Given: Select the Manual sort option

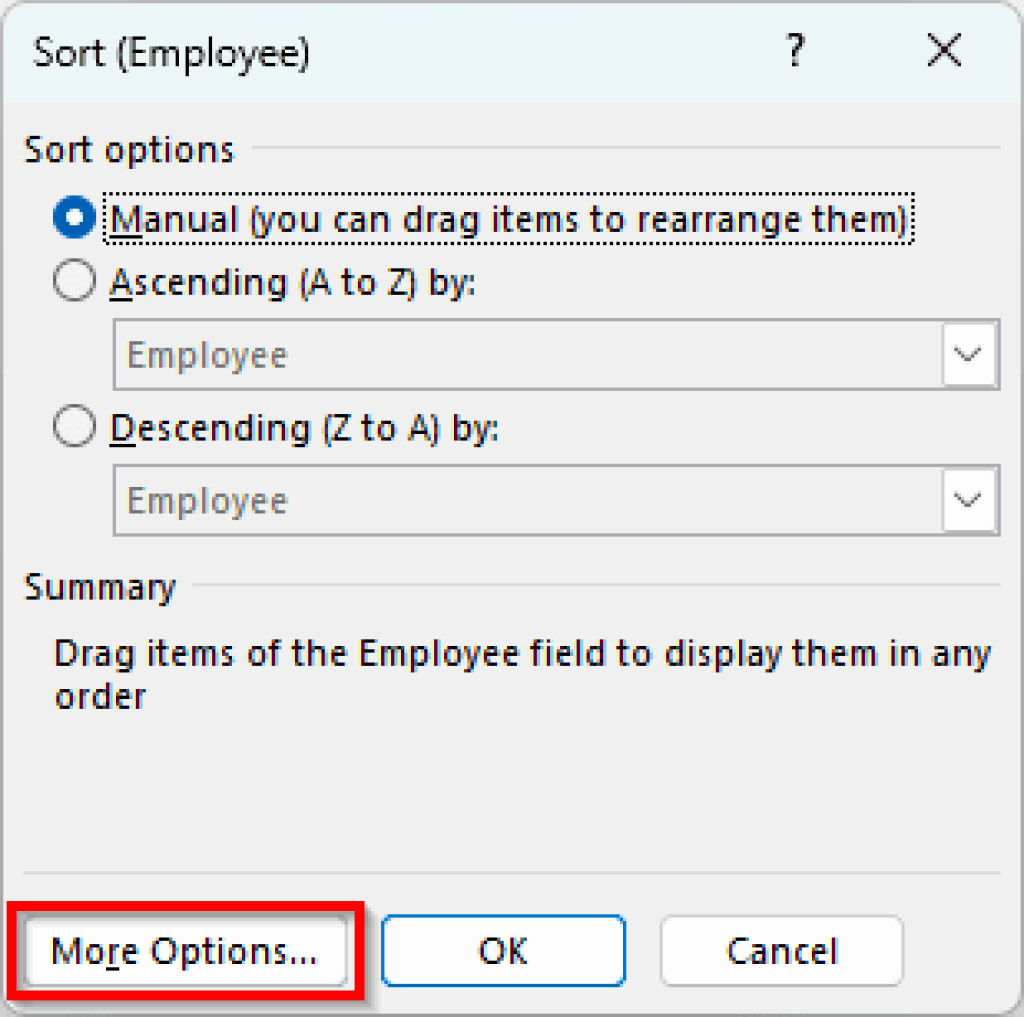Looking at the screenshot, I should click(73, 217).
